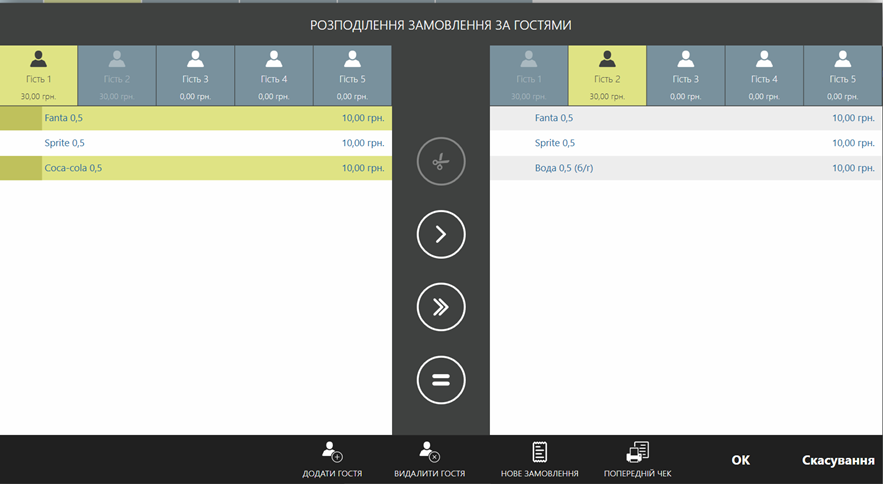Choose Гість 5 in right panel
Screen dimensions: 883x484
coord(842,75)
